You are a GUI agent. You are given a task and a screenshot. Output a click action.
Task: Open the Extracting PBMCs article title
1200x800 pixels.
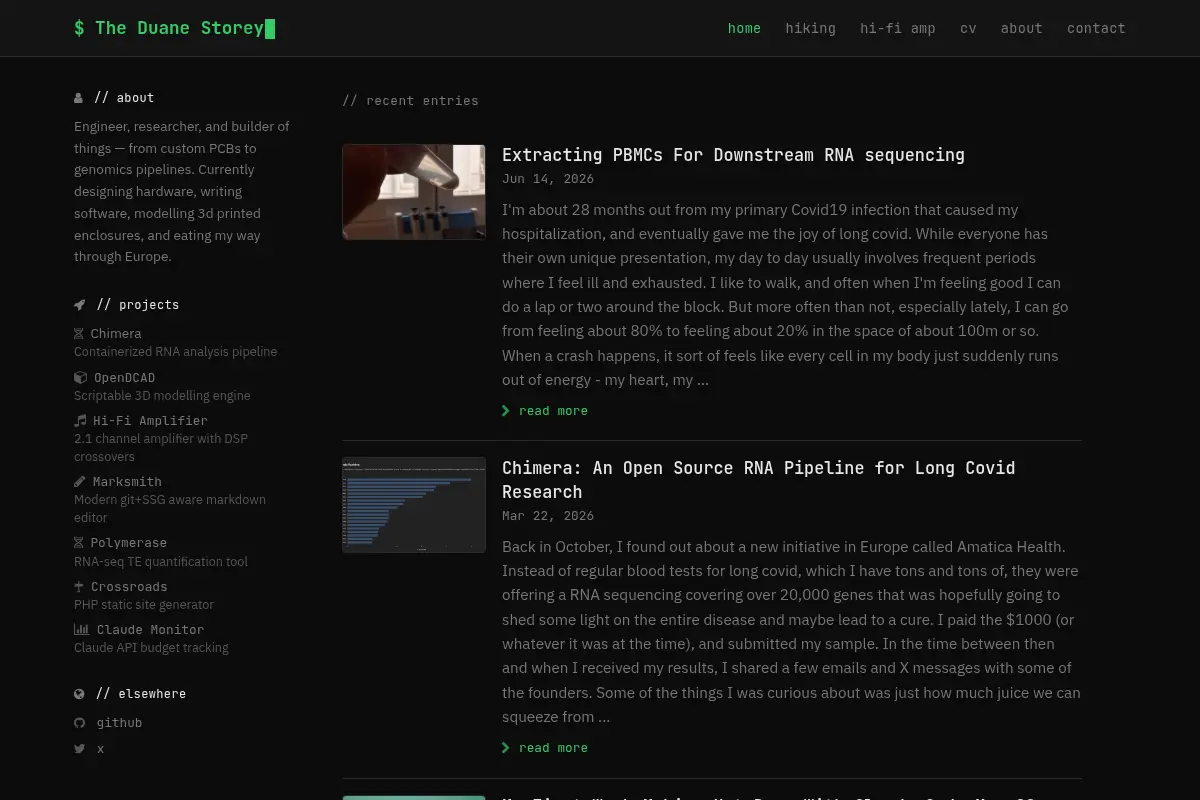point(733,155)
